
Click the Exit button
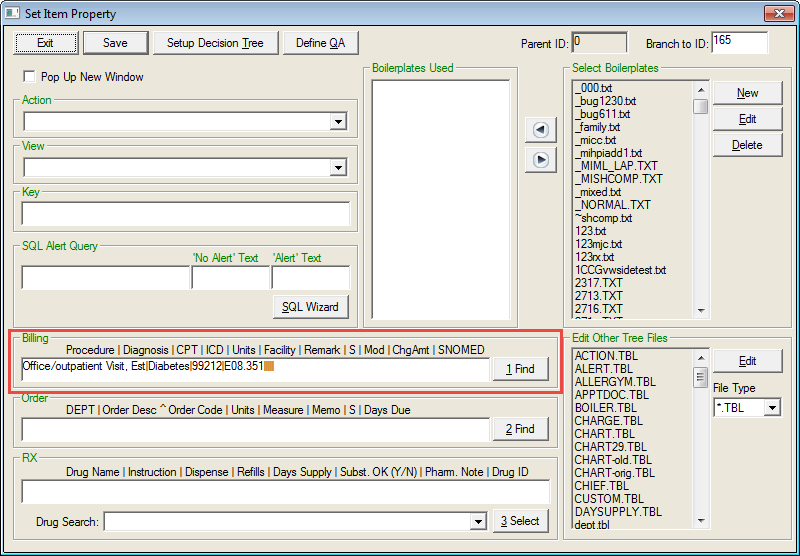coord(46,43)
